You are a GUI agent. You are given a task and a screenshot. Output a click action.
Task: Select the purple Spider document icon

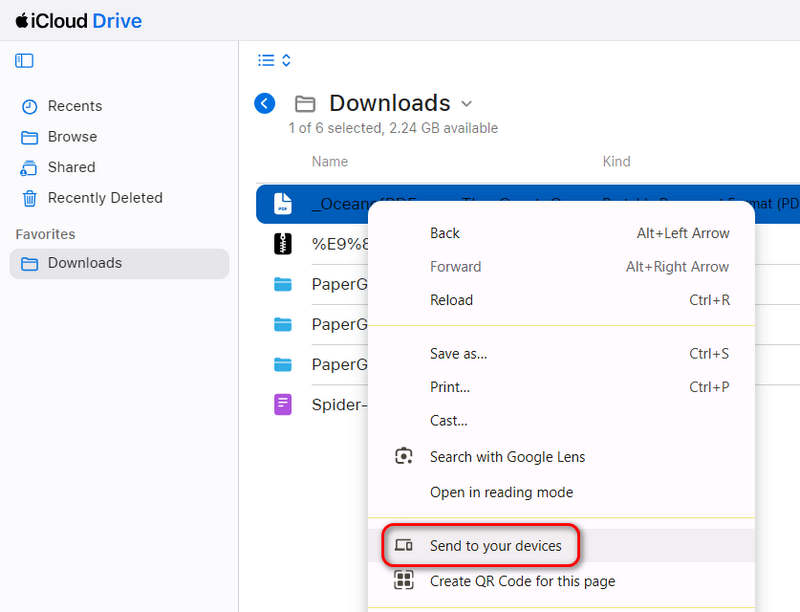click(283, 405)
